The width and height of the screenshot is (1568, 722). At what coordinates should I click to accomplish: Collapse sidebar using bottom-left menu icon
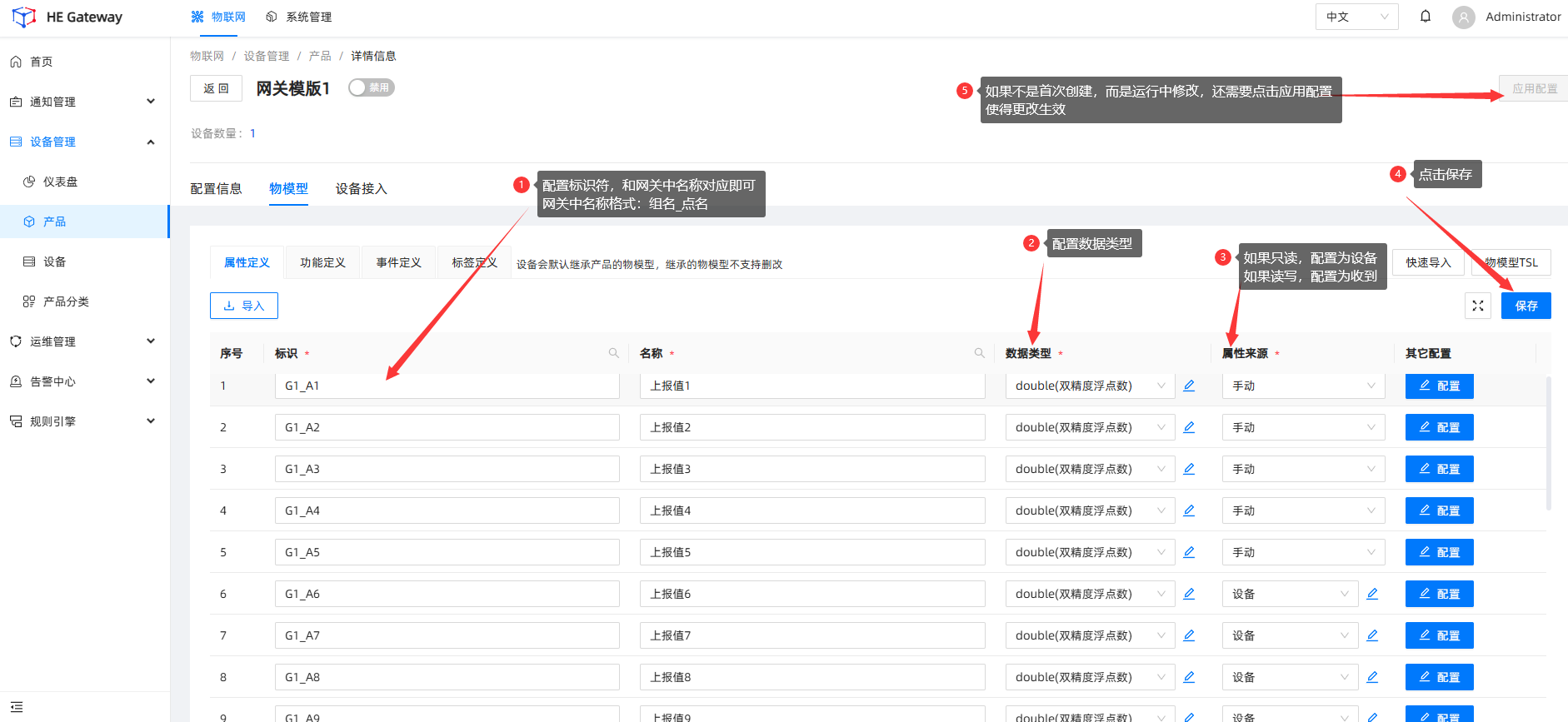click(17, 707)
